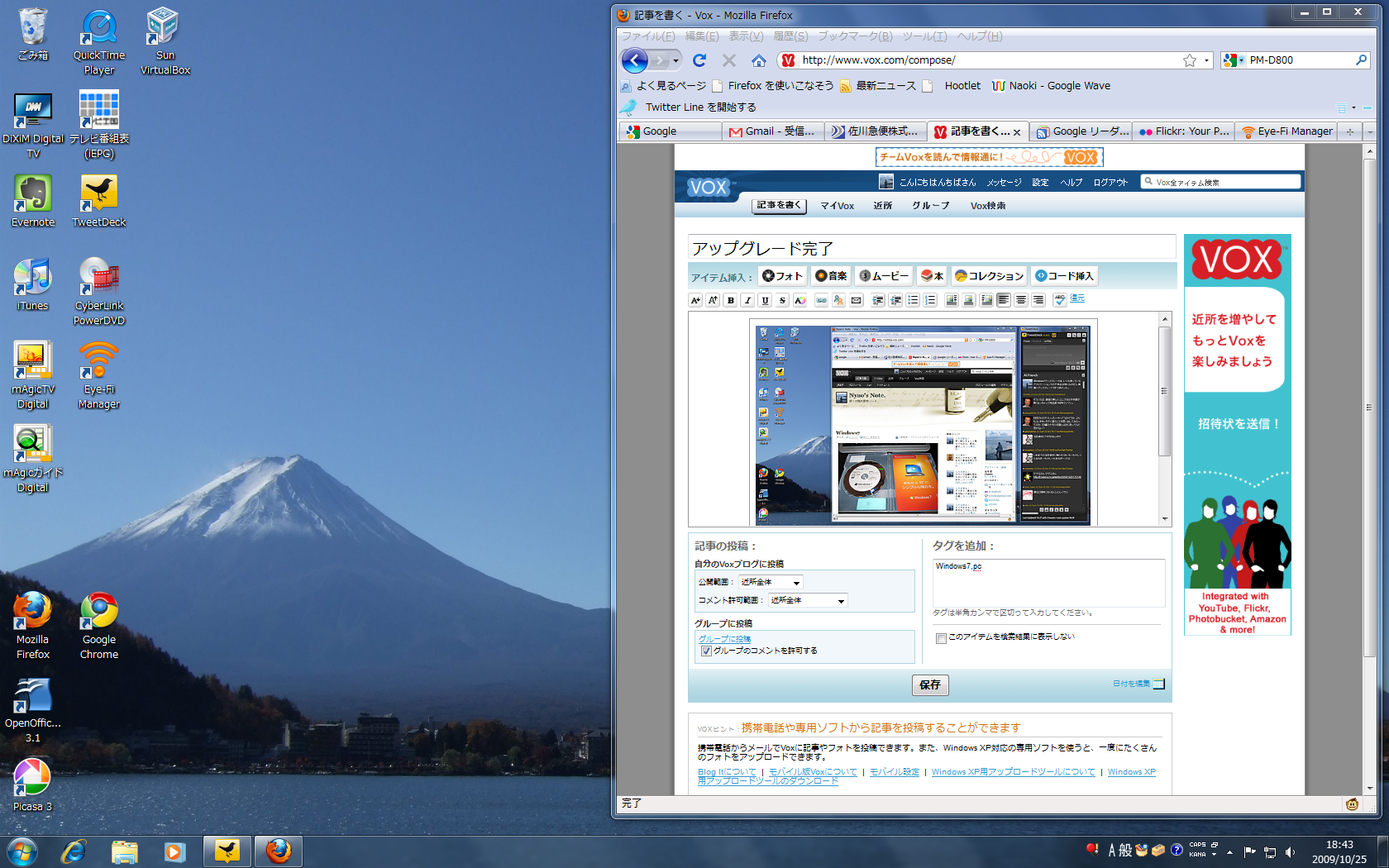Click the 復元 restore link

click(x=1077, y=298)
